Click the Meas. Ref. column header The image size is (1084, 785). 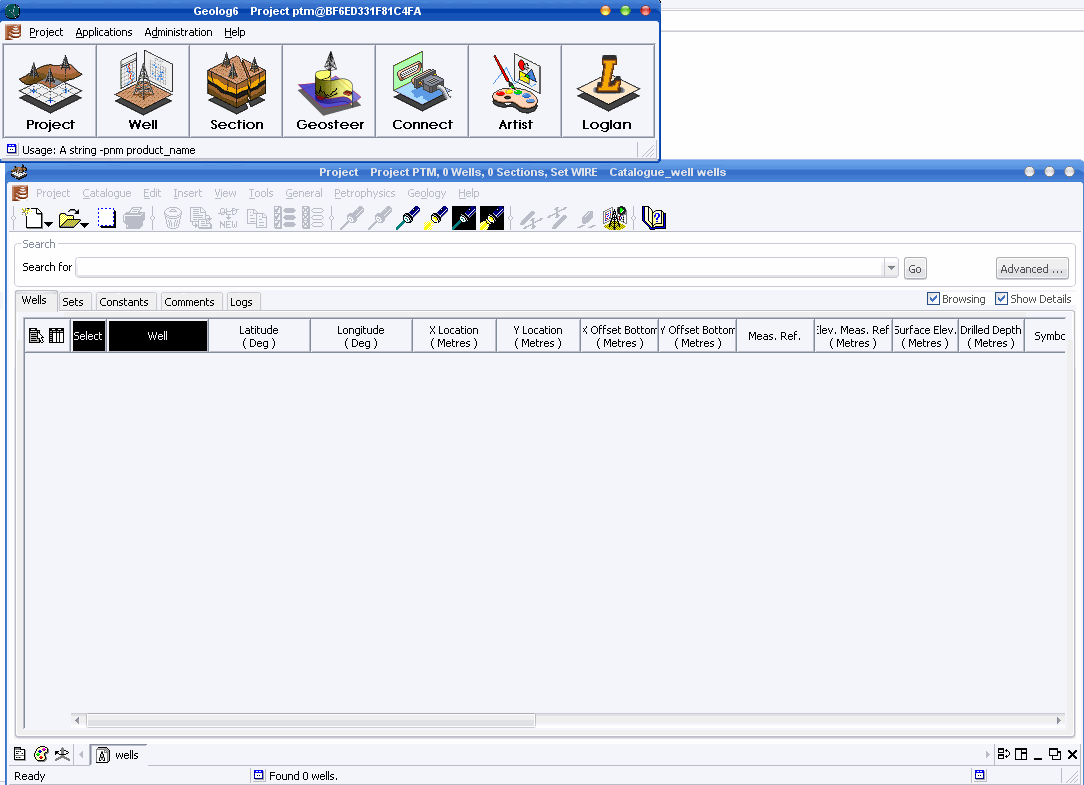(774, 336)
